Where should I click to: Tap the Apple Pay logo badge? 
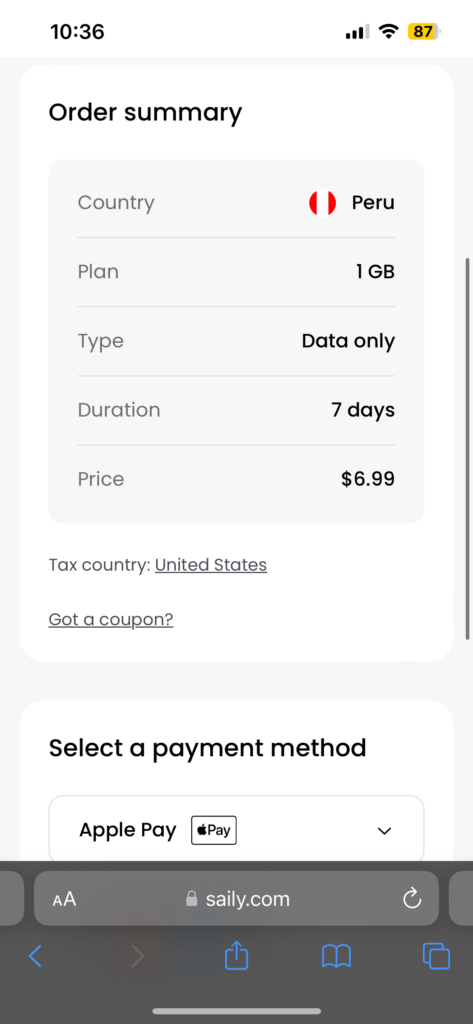pos(214,831)
